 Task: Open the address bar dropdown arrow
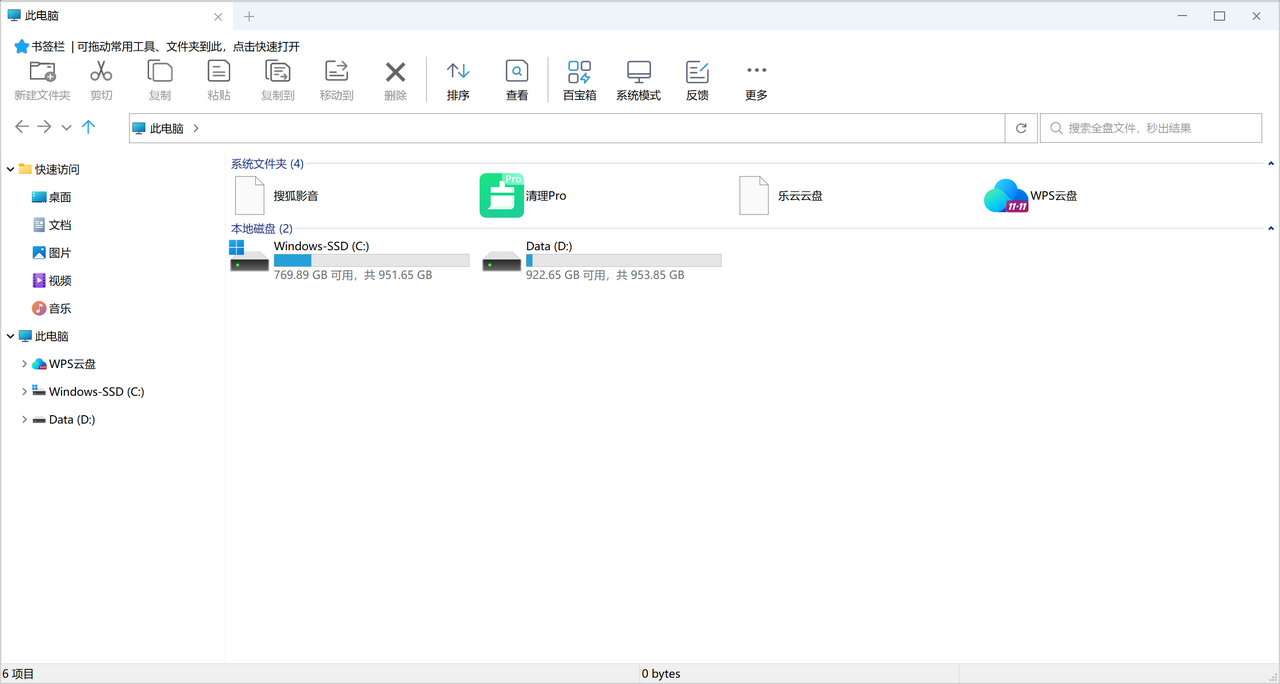66,128
